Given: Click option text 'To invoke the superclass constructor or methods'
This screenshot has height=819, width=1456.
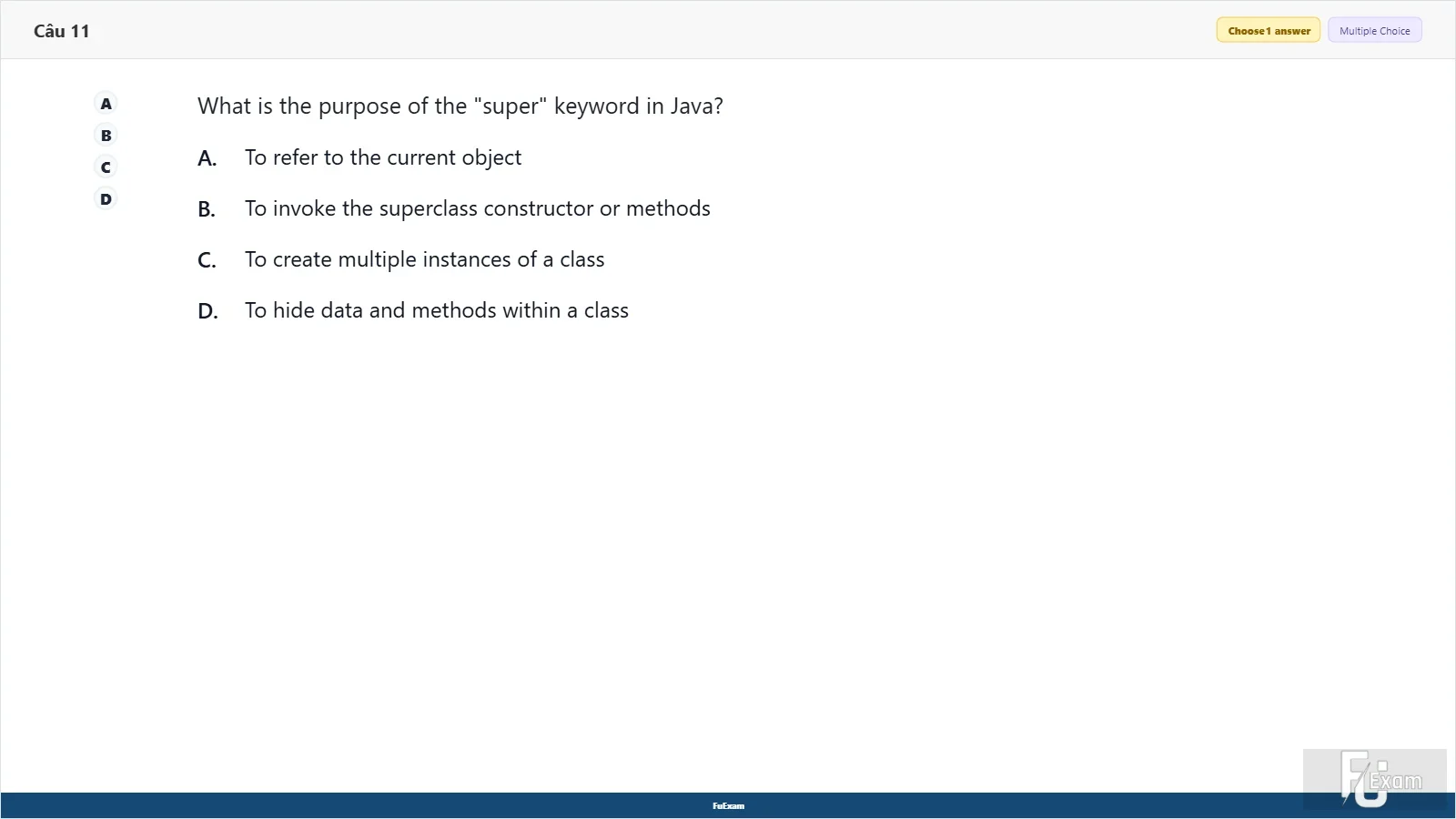Looking at the screenshot, I should [x=478, y=208].
